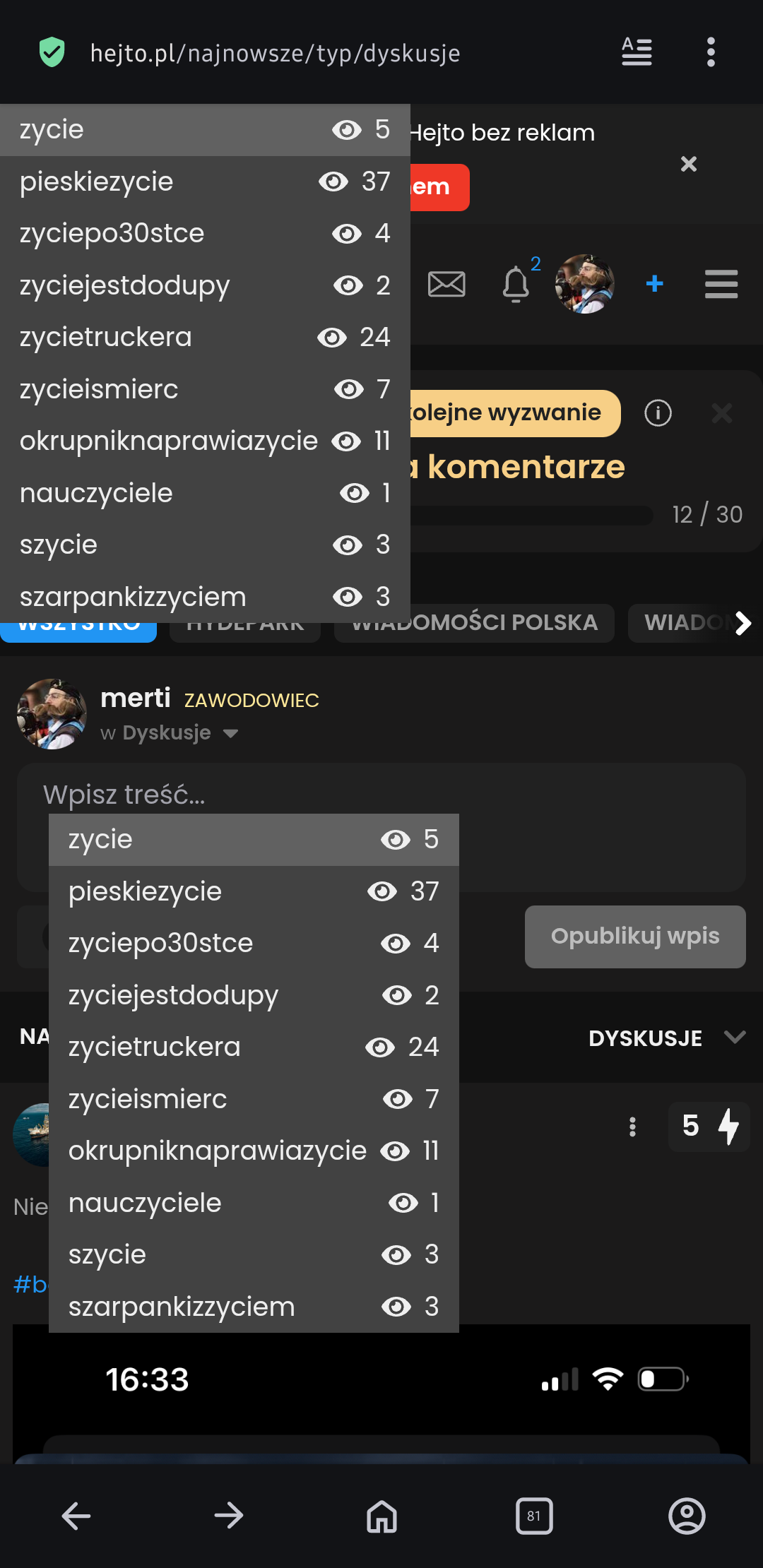The image size is (763, 1568).
Task: Open browser tabs counter showing 81
Action: tap(534, 1516)
